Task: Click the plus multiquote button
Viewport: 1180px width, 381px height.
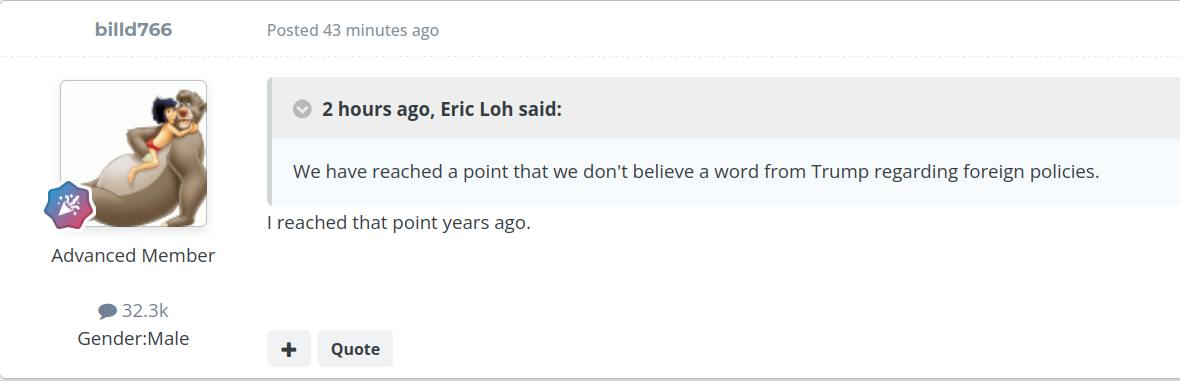Action: click(289, 349)
